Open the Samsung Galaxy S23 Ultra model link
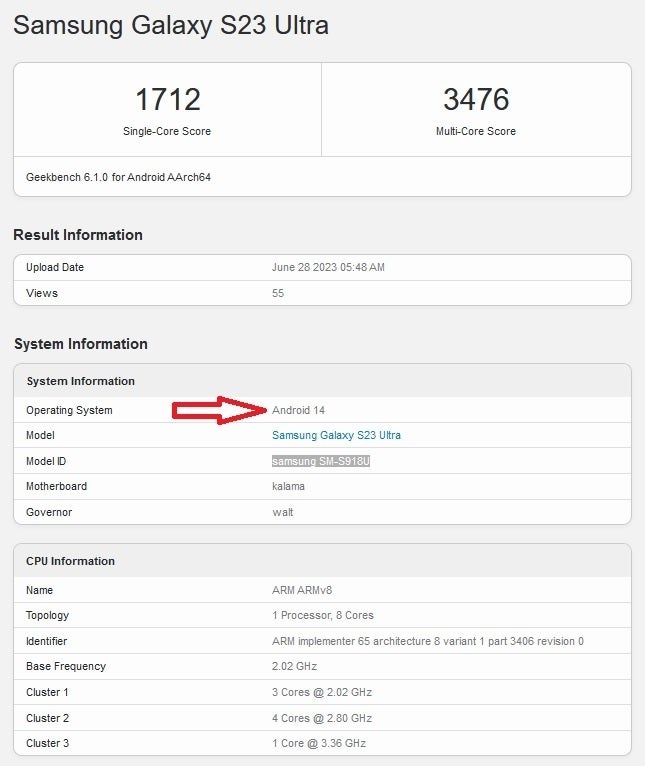 pos(336,435)
